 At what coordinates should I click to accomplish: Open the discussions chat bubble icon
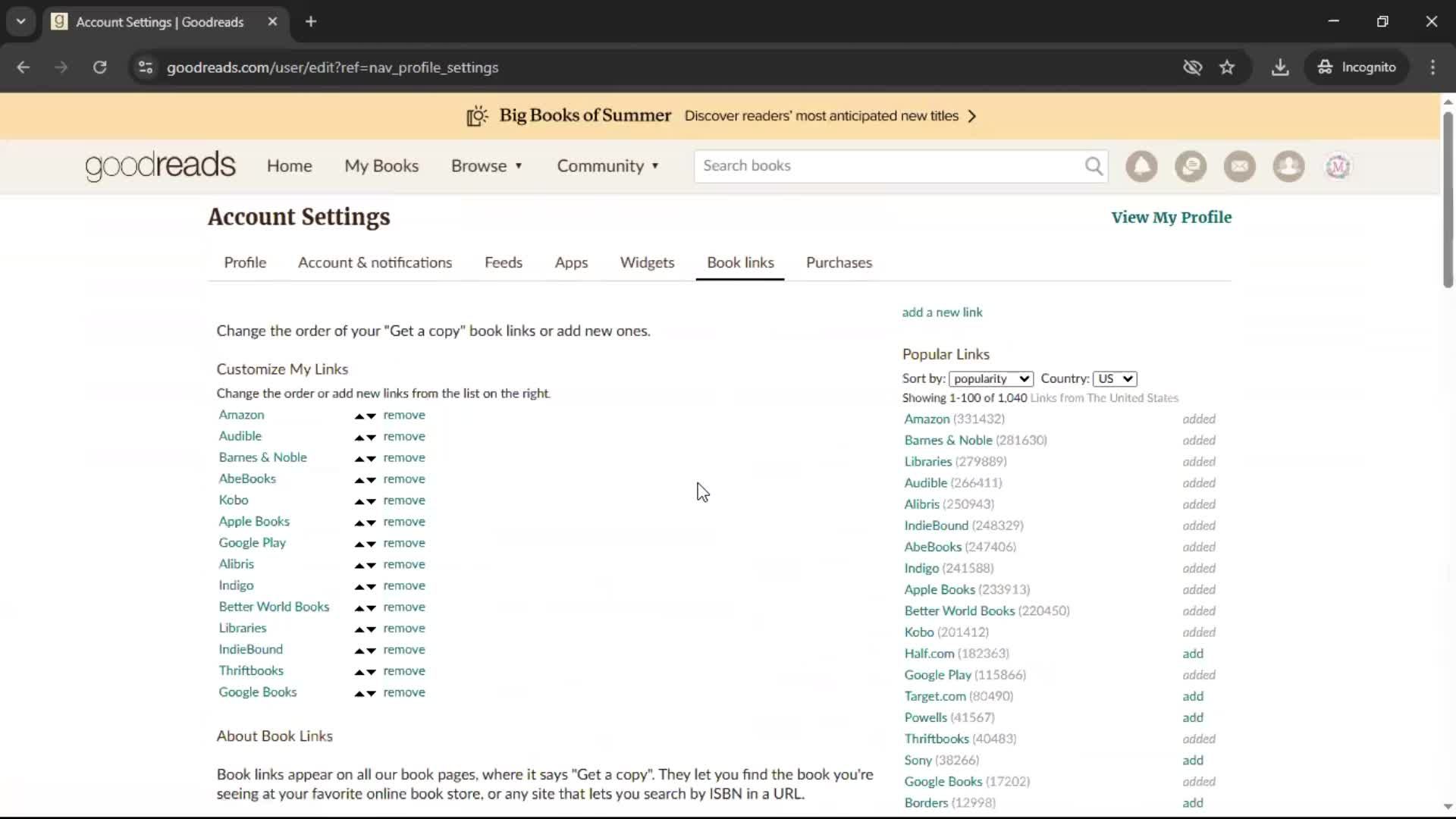[x=1191, y=166]
